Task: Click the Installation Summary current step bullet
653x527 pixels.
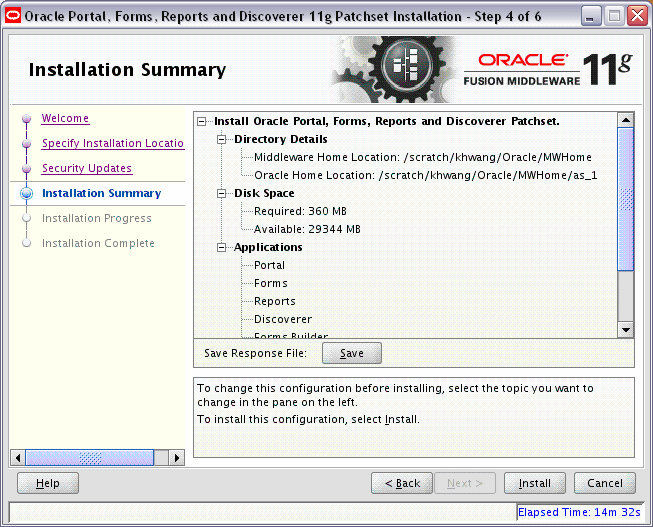Action: [27, 194]
